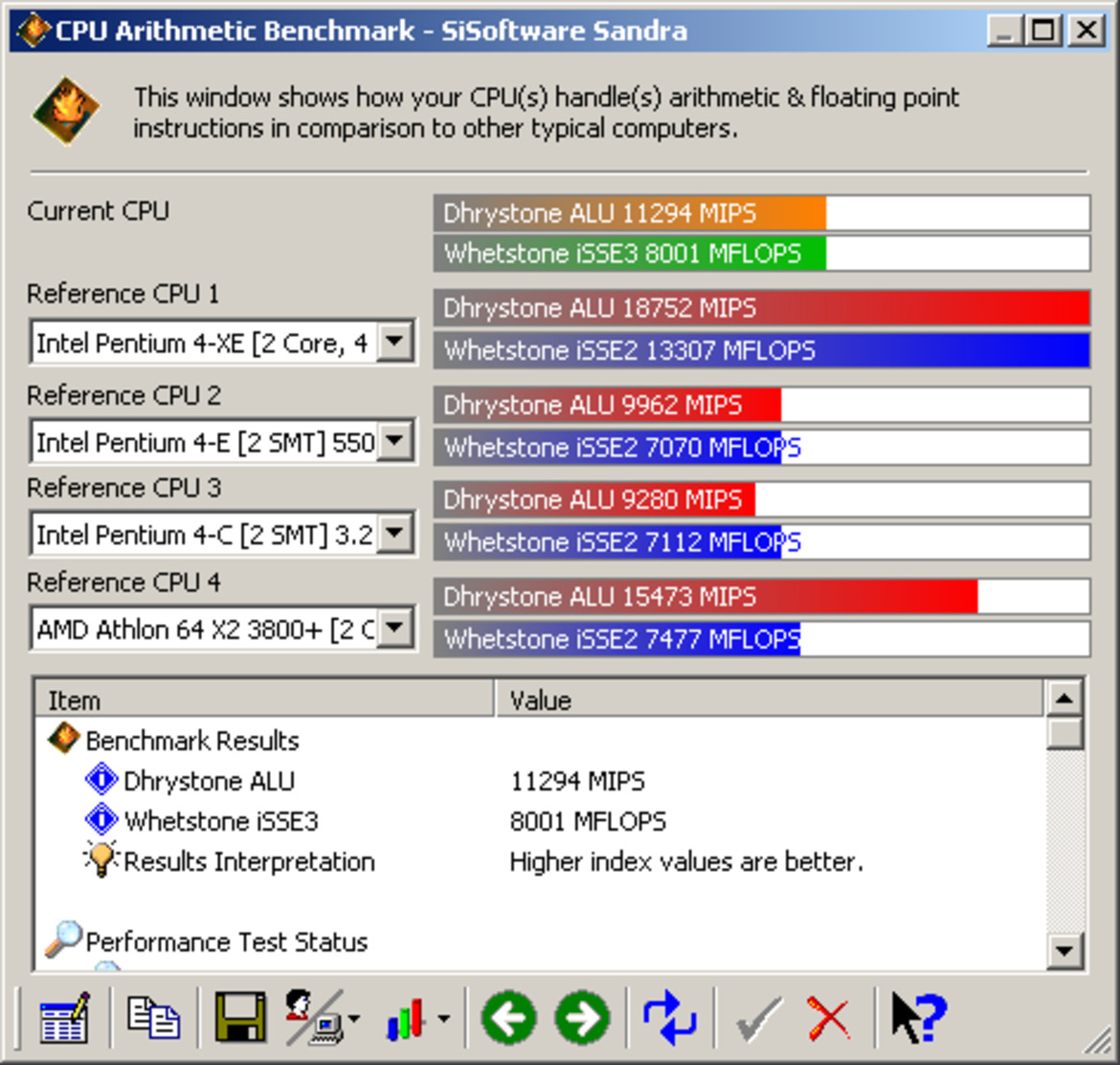Open the Reference CPU 2 dropdown arrow

[x=395, y=442]
